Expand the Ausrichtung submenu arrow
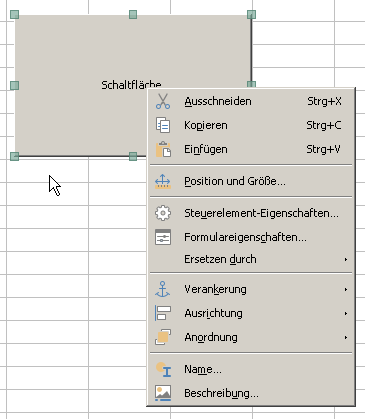Image resolution: width=365 pixels, height=419 pixels. click(346, 313)
